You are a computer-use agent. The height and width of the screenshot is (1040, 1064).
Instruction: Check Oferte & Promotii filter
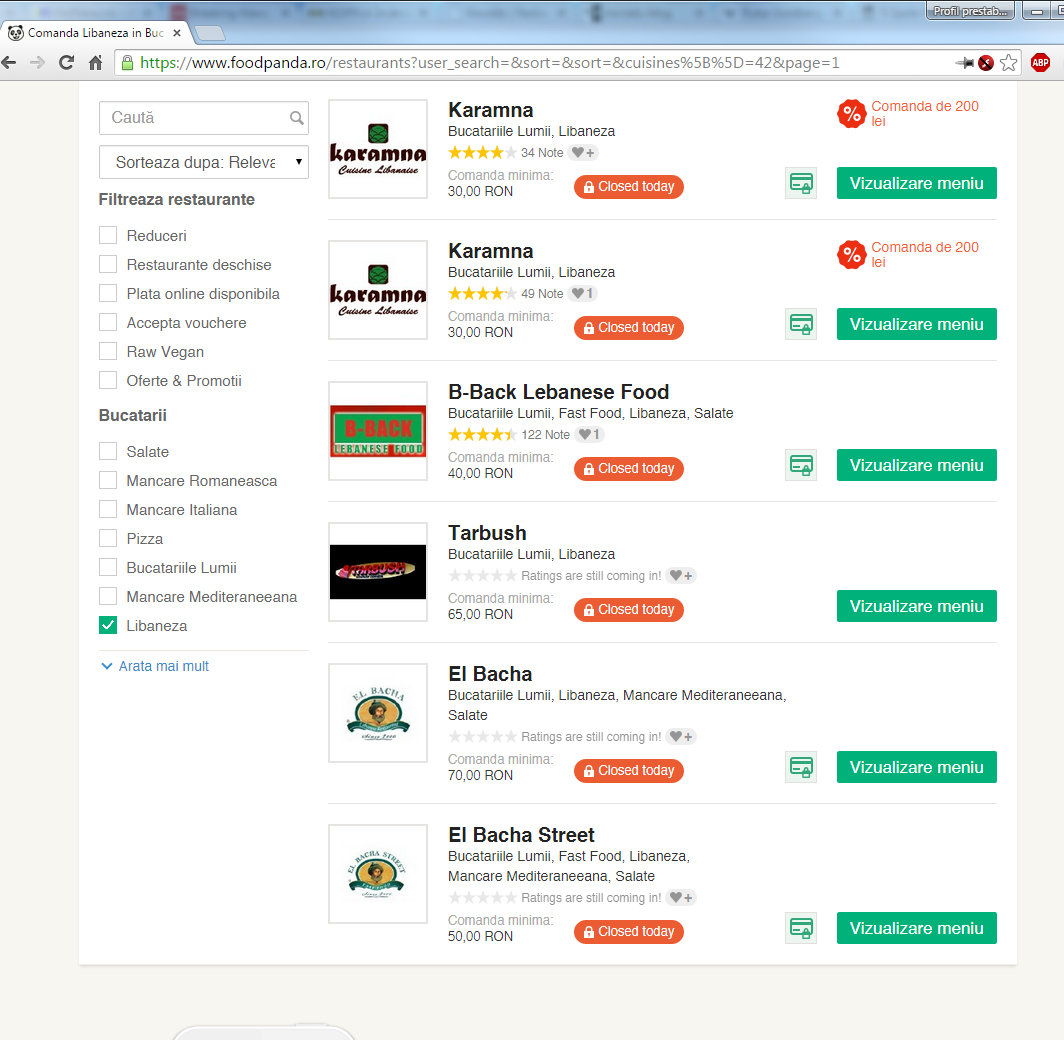[108, 381]
